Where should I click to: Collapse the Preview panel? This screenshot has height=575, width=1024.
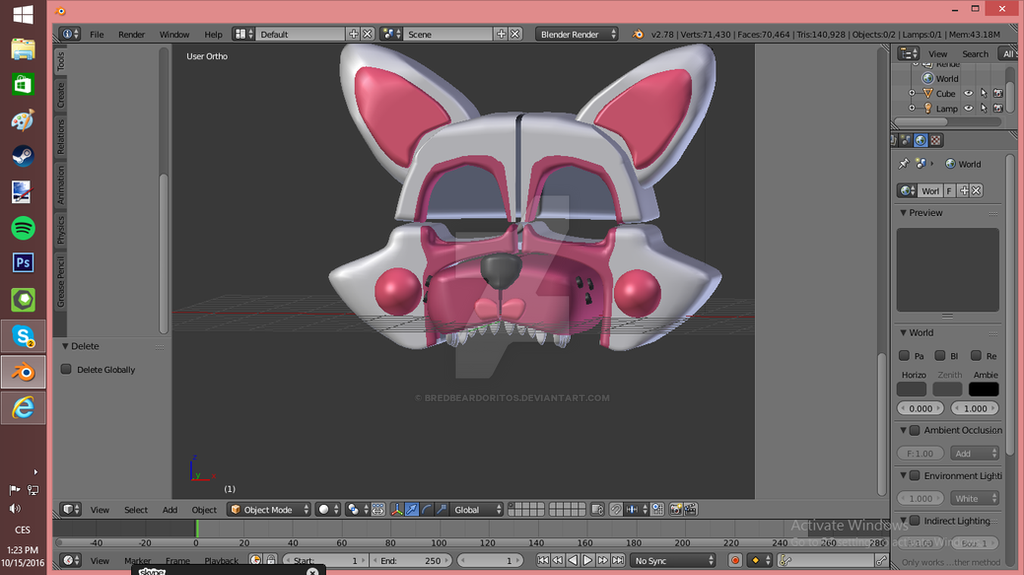(903, 213)
